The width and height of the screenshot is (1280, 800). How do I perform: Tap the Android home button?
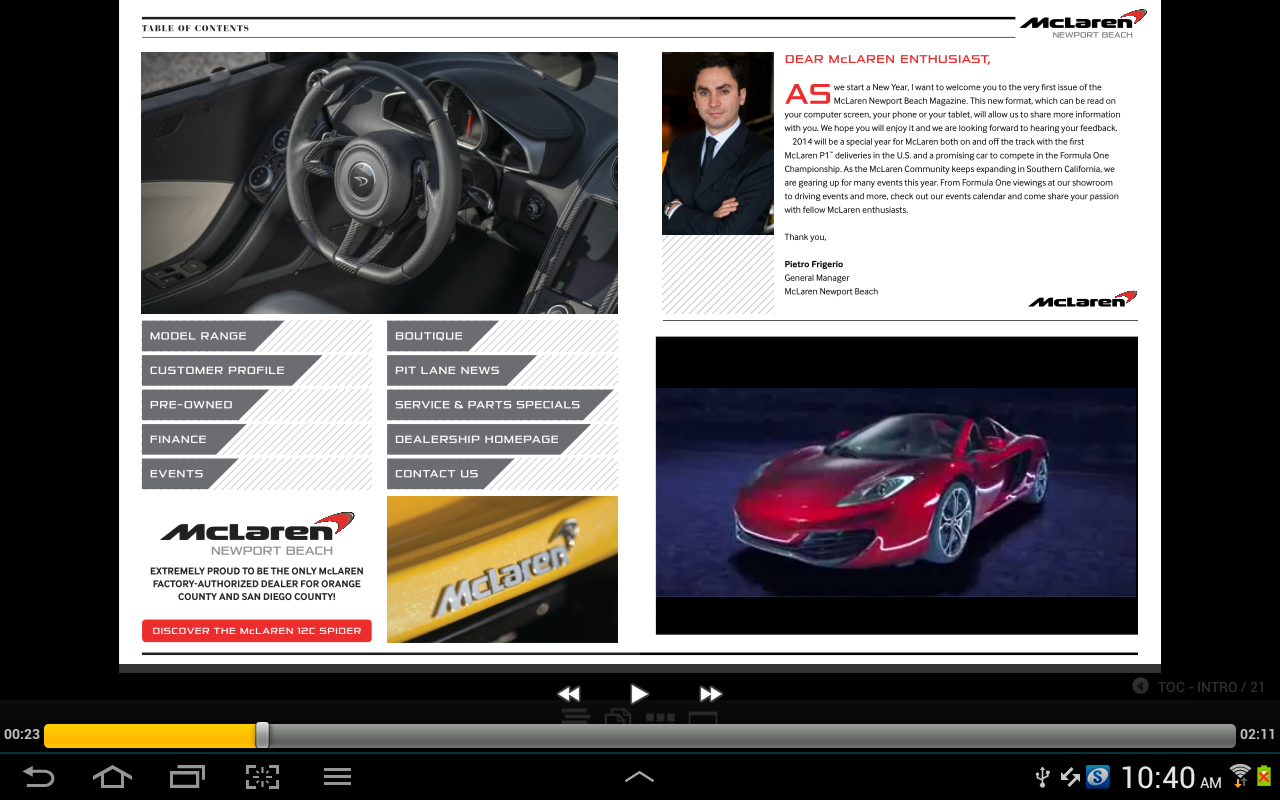112,777
